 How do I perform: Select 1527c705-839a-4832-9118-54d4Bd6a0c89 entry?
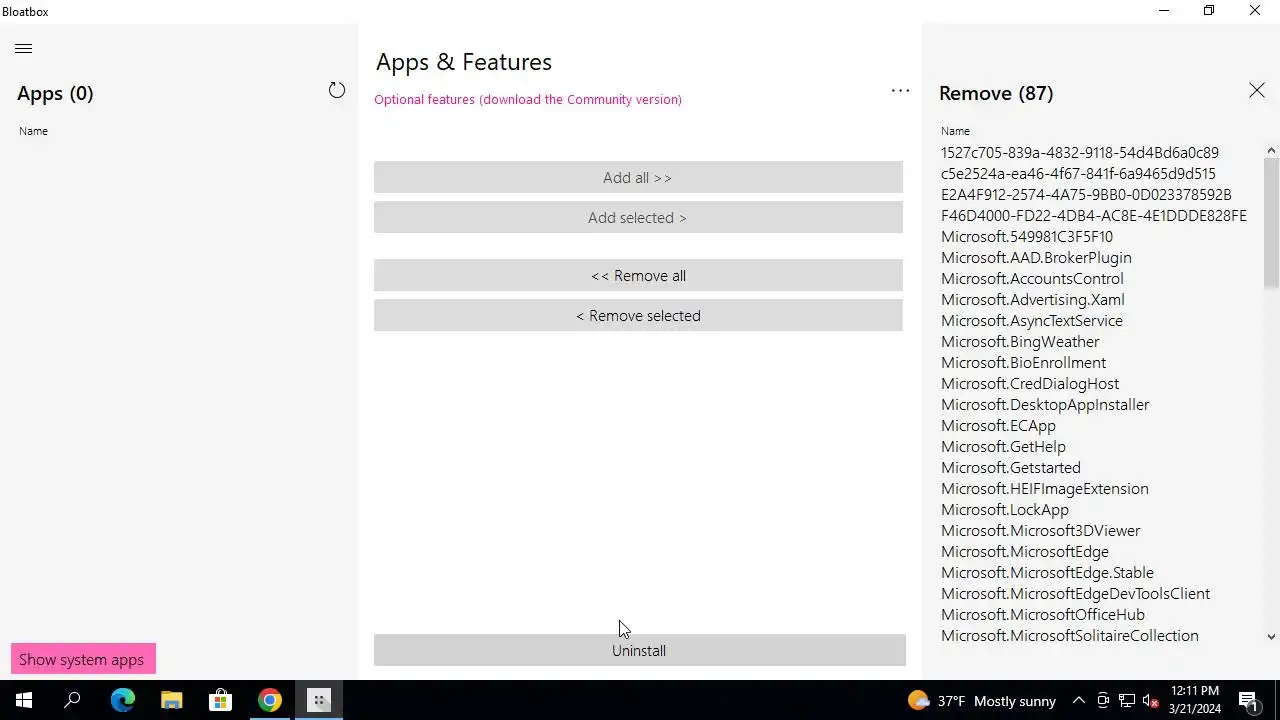(x=1079, y=153)
